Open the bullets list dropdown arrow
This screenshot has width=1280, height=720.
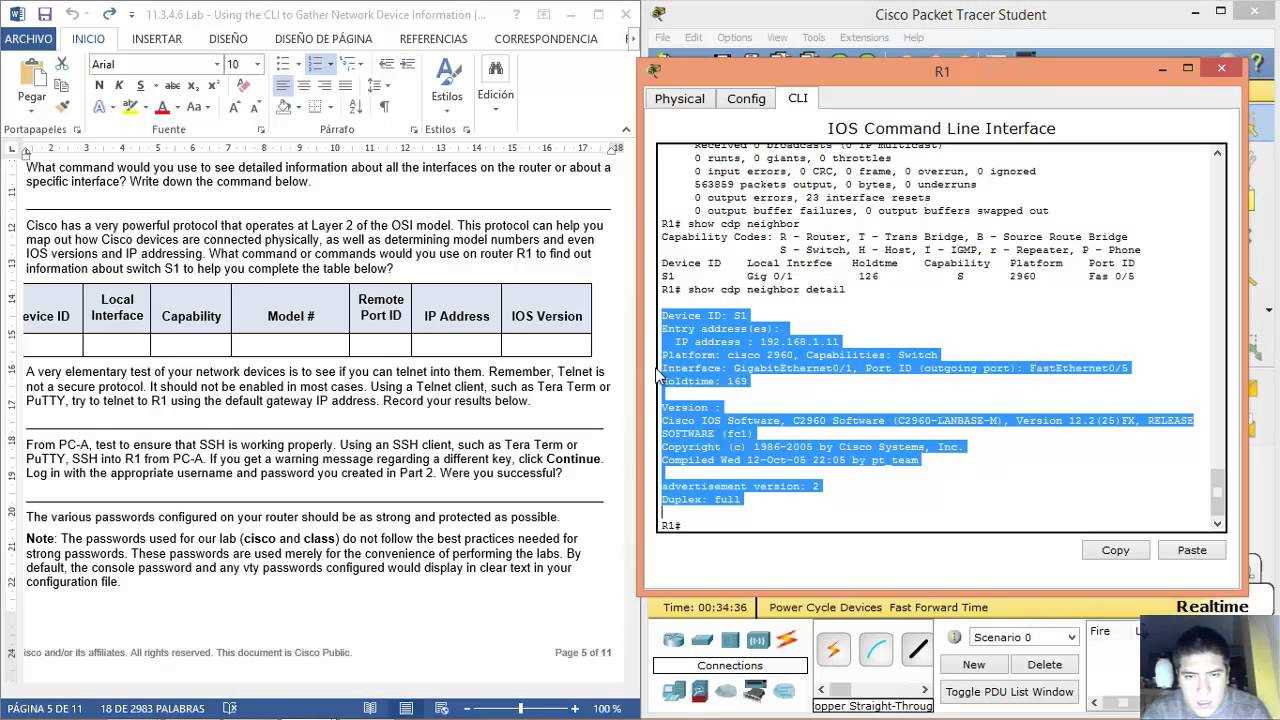299,64
